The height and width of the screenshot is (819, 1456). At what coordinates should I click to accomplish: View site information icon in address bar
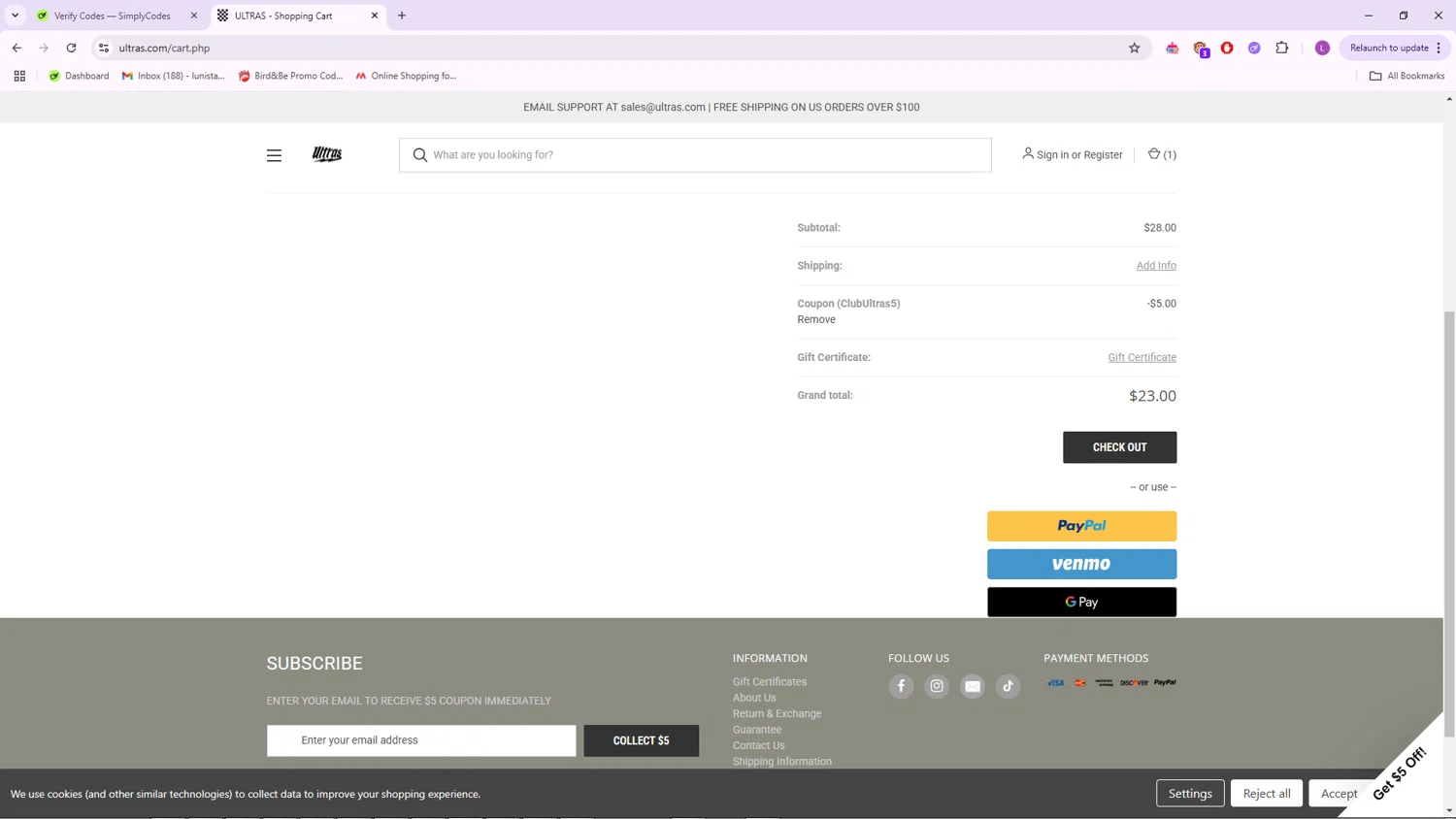tap(104, 48)
